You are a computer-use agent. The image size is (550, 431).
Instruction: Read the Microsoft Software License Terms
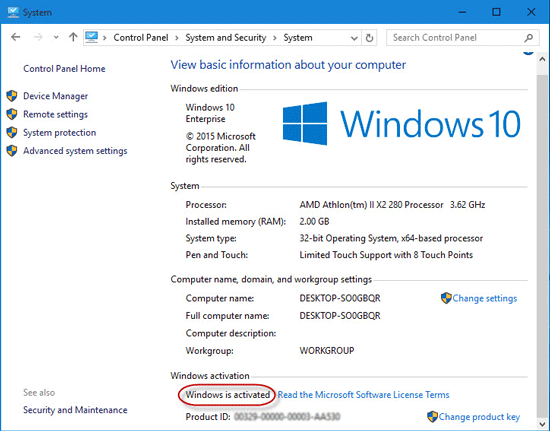pyautogui.click(x=363, y=395)
